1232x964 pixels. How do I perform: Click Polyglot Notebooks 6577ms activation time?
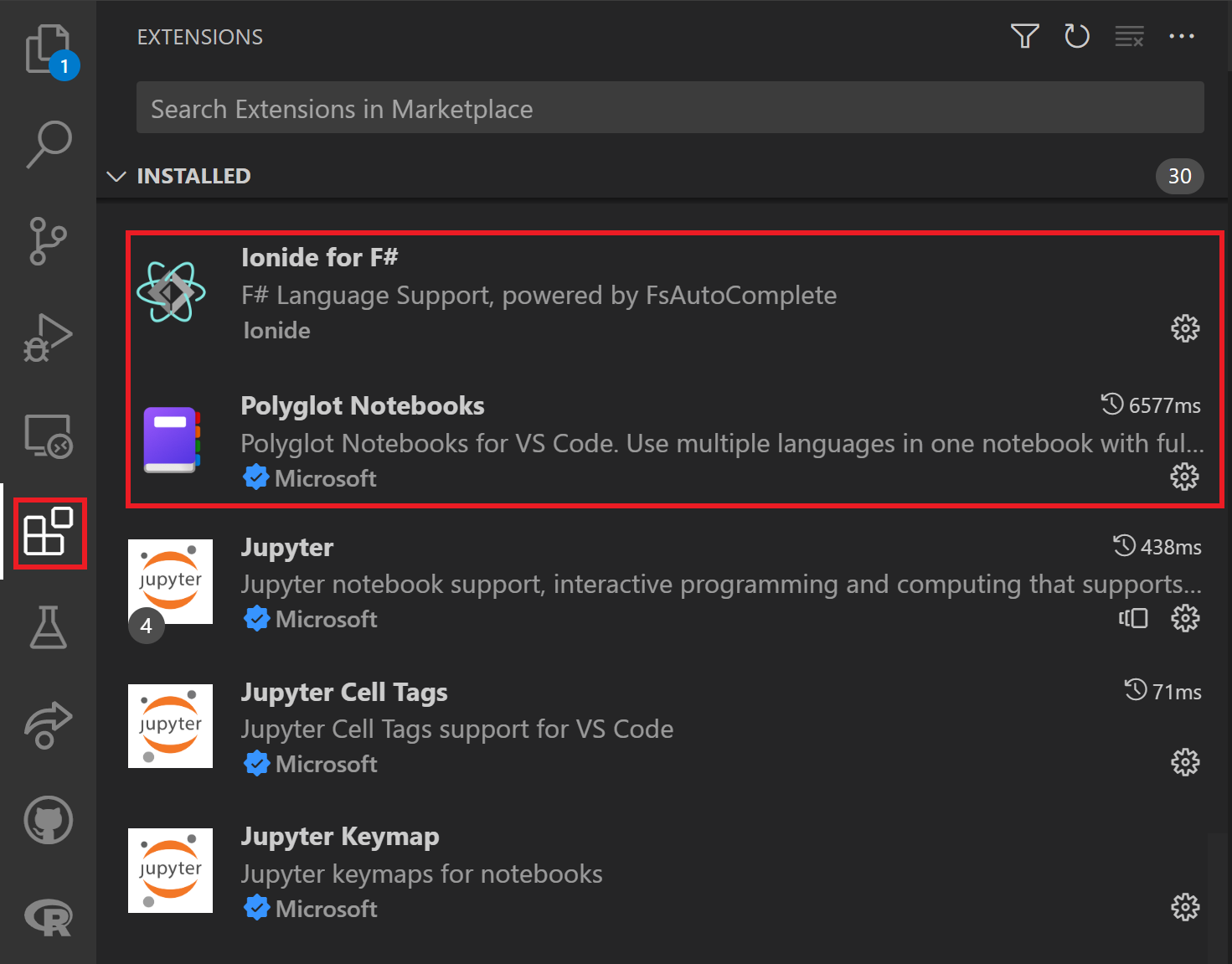(1151, 405)
